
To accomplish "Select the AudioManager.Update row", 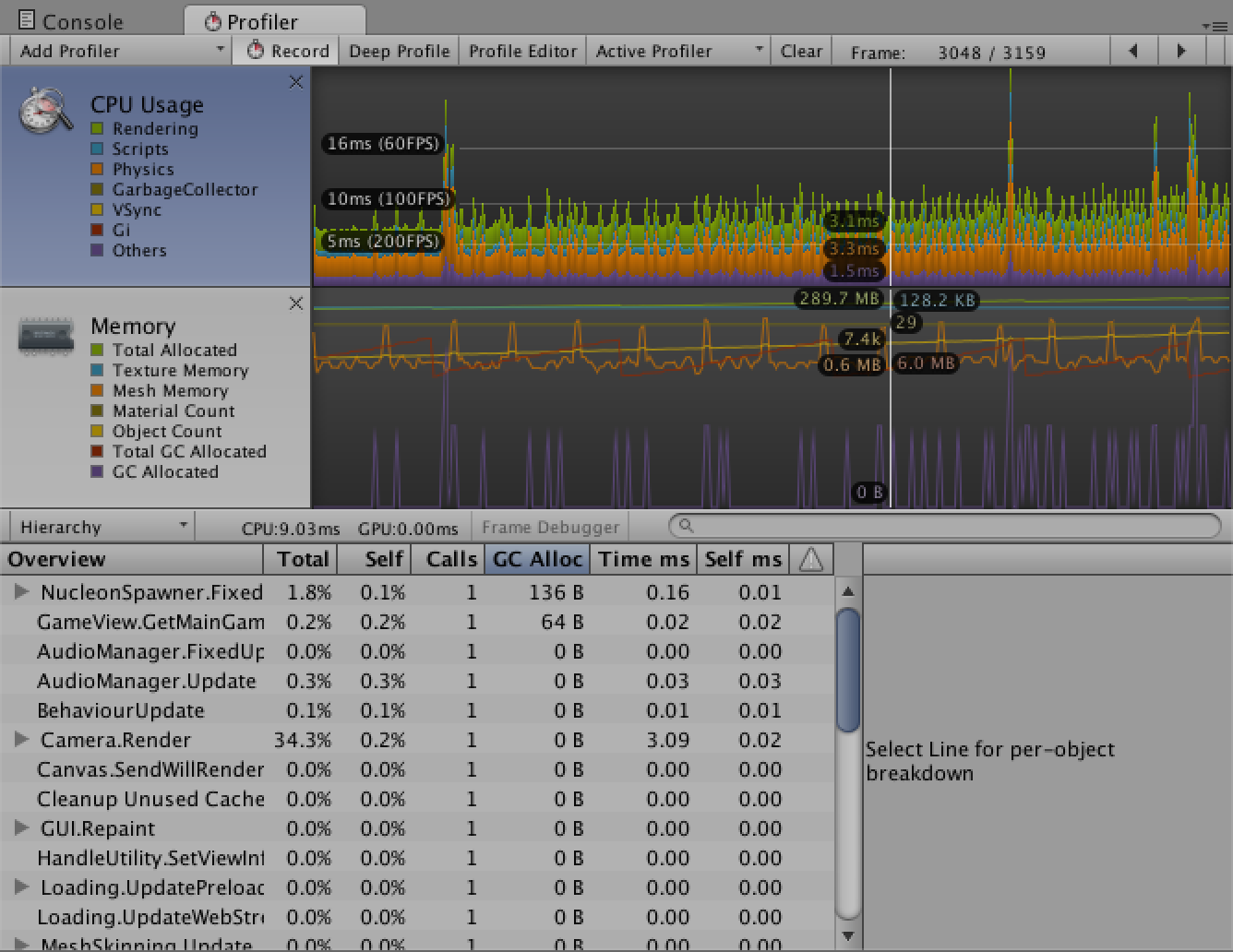I will (416, 681).
